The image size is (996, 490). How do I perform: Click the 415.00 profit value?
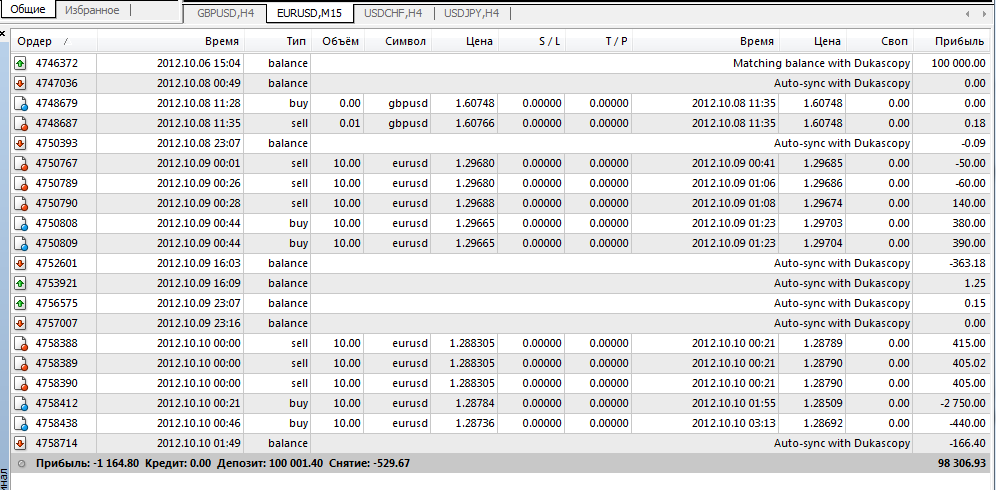pos(970,344)
